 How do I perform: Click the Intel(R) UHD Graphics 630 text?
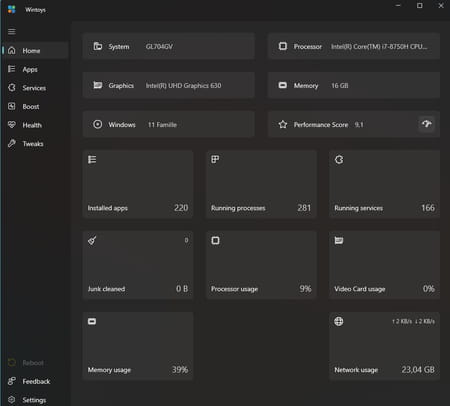[x=183, y=86]
